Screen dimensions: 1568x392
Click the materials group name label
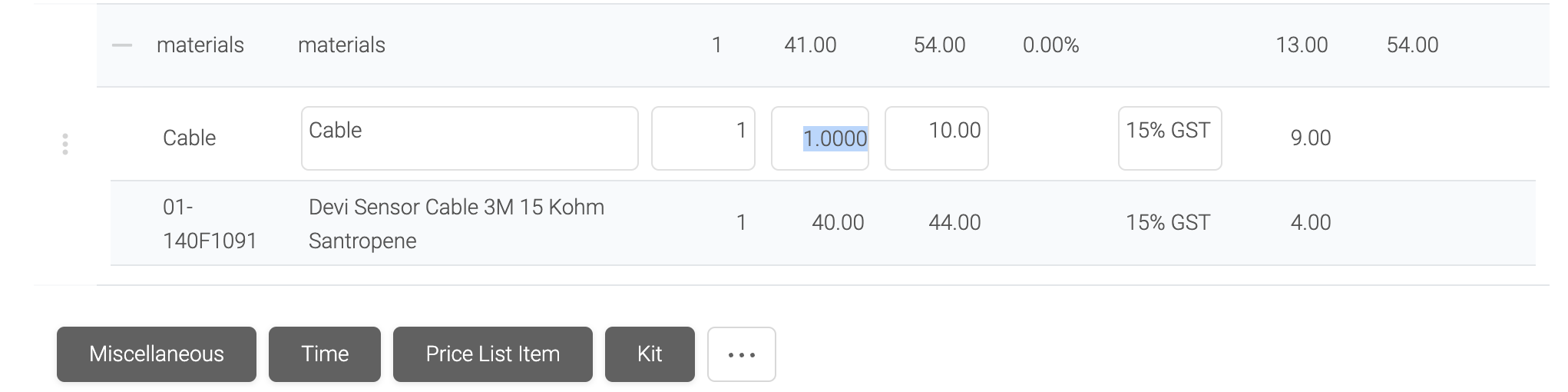pos(200,45)
